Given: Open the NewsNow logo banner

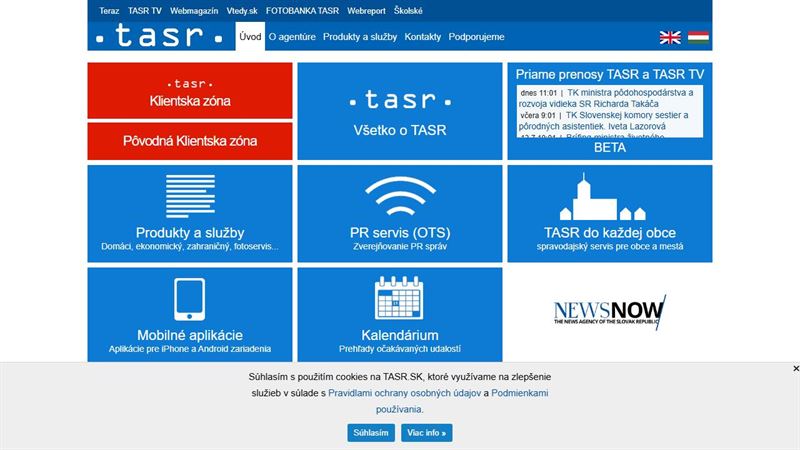Looking at the screenshot, I should (x=610, y=312).
